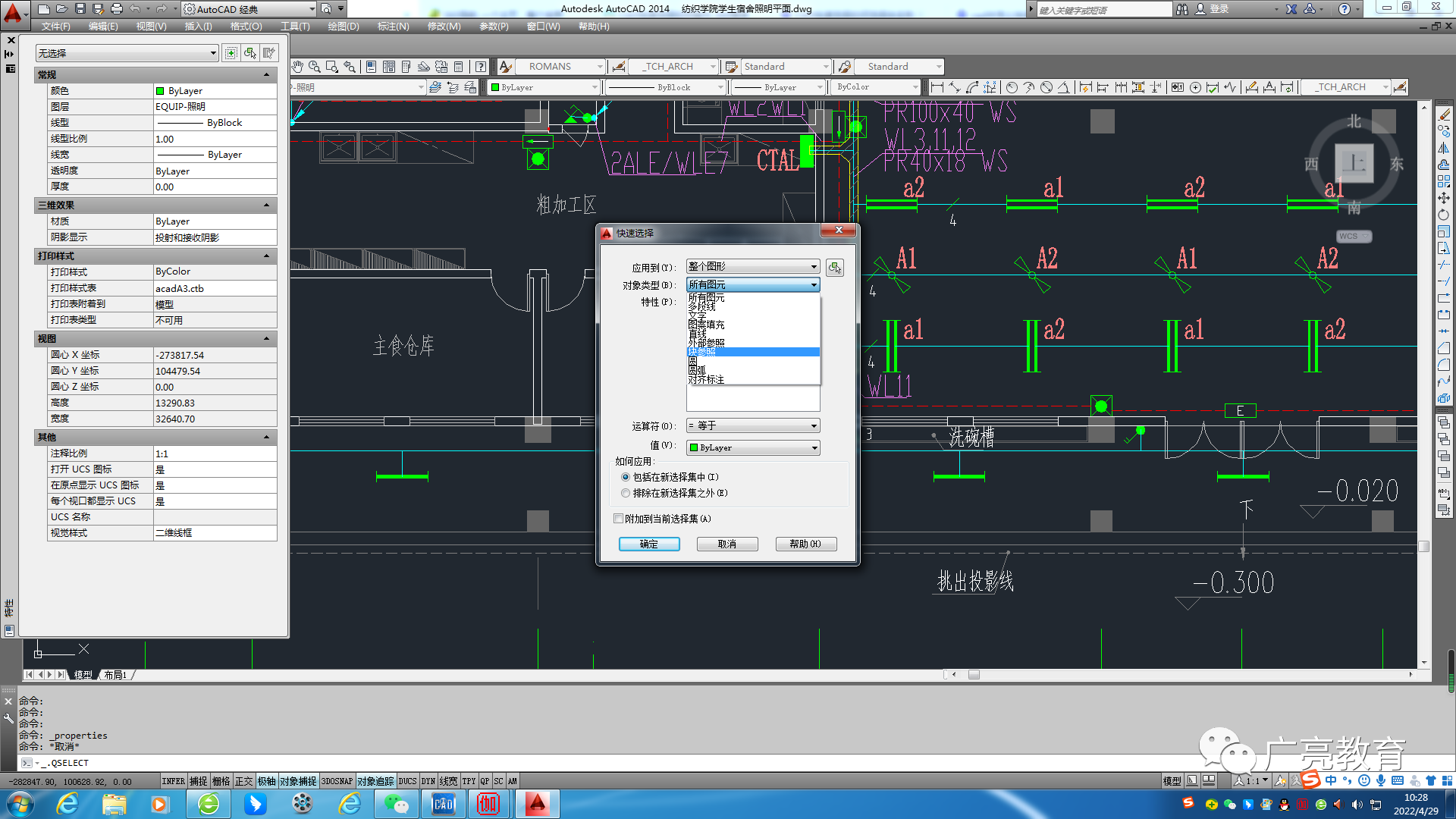Click the Help question mark toolbar icon
Image resolution: width=1456 pixels, height=819 pixels.
481,67
